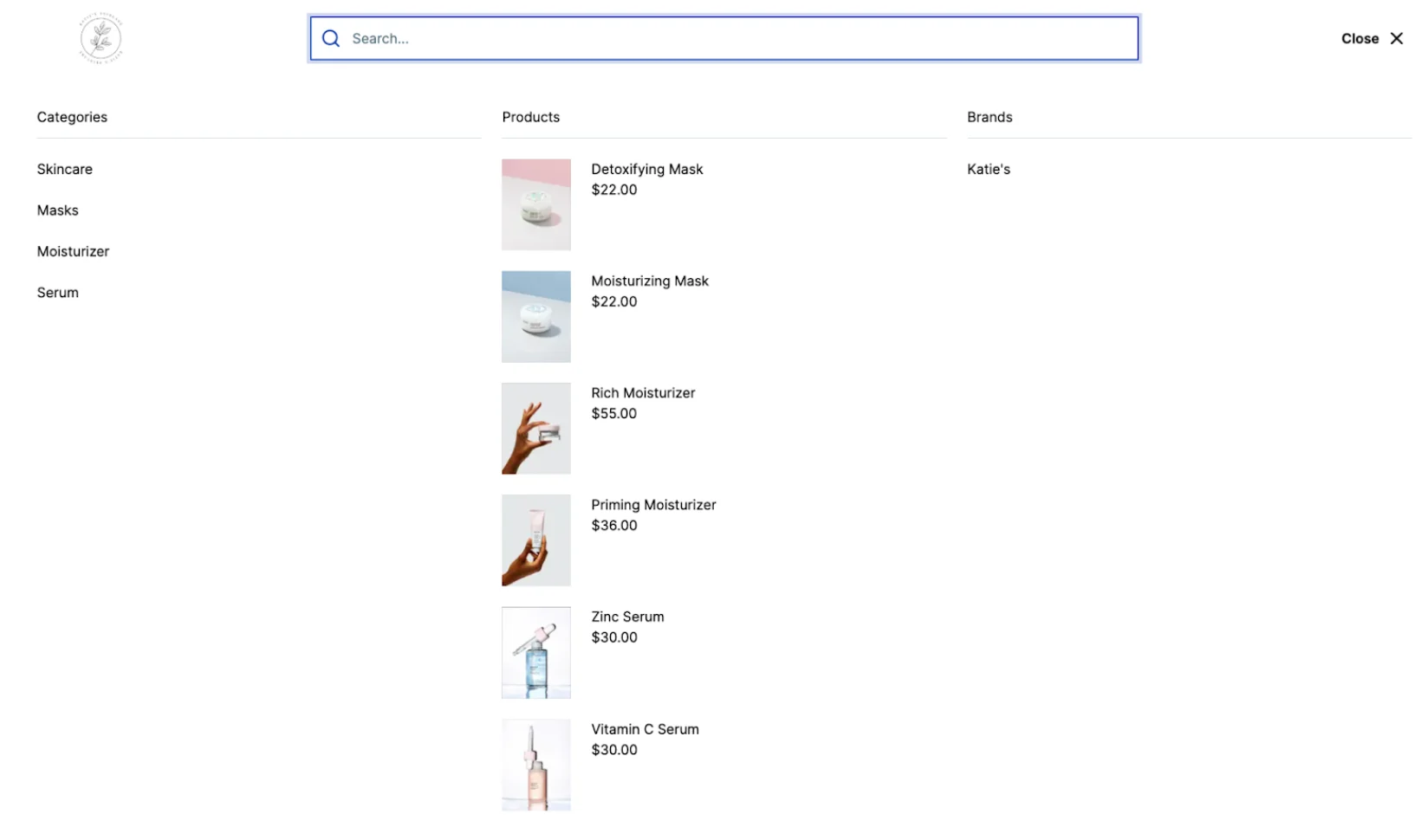
Task: Click the $36.00 price of Priming Moisturizer
Action: tap(614, 525)
